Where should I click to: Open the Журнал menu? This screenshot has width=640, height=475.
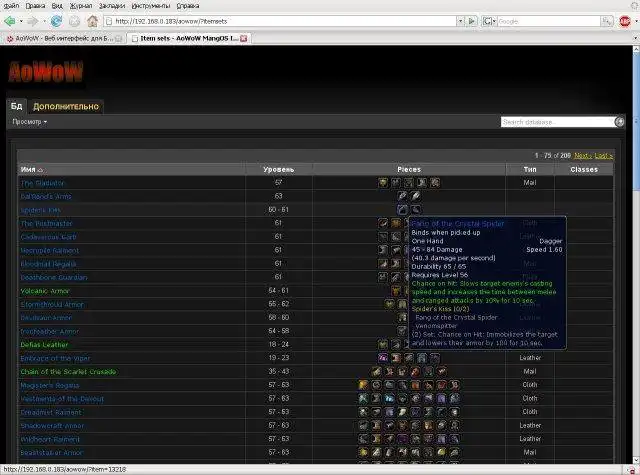pyautogui.click(x=80, y=6)
